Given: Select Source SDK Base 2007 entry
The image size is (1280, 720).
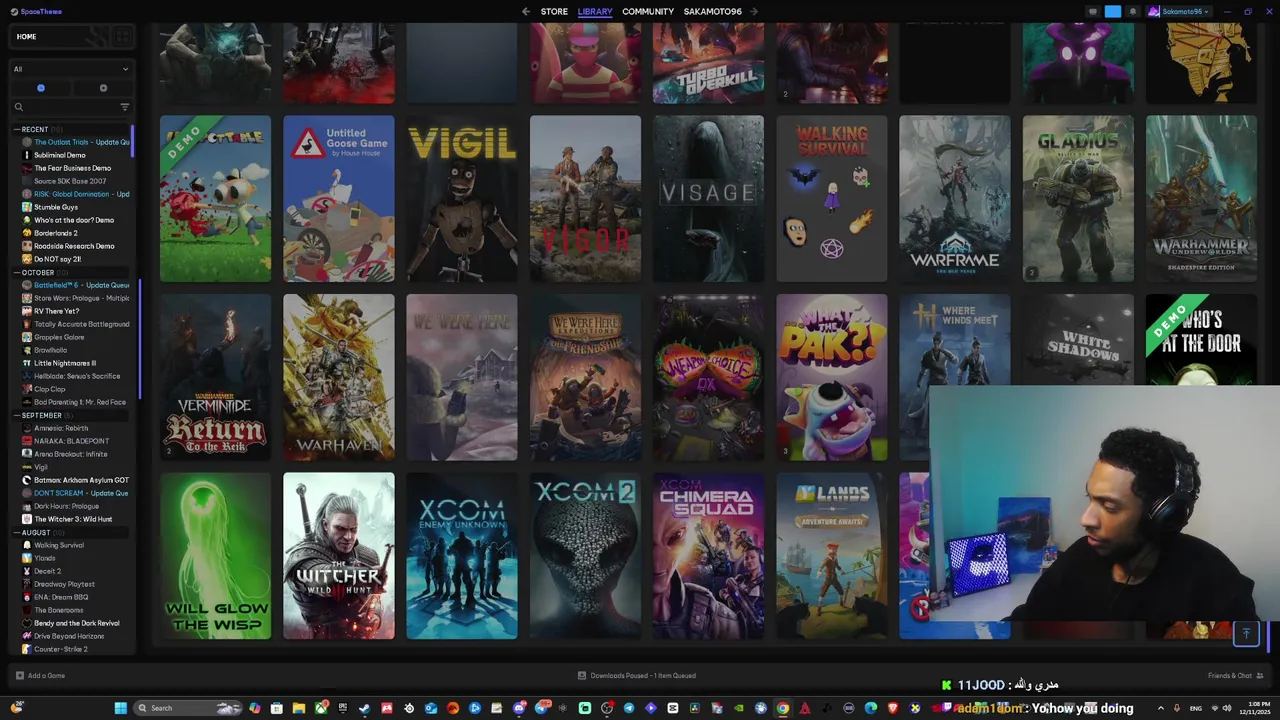Looking at the screenshot, I should [x=75, y=181].
